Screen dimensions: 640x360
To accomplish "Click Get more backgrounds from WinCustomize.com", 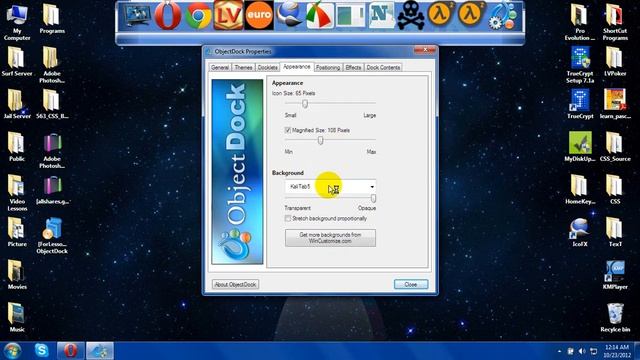I will 330,238.
